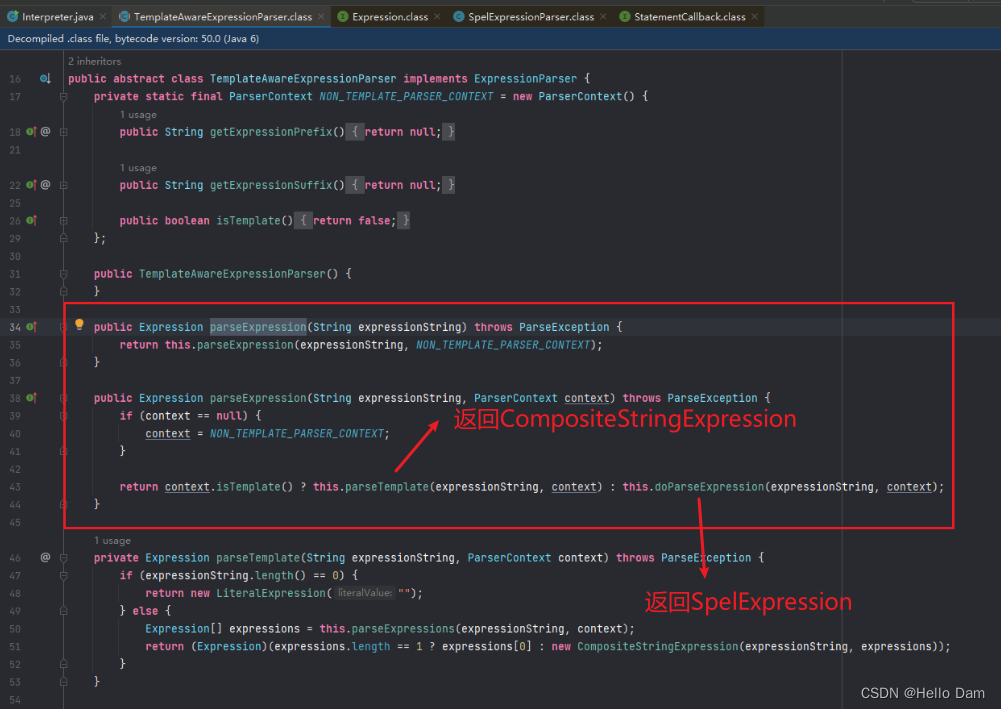
Task: Switch to the Interpreter.java tab
Action: 57,17
